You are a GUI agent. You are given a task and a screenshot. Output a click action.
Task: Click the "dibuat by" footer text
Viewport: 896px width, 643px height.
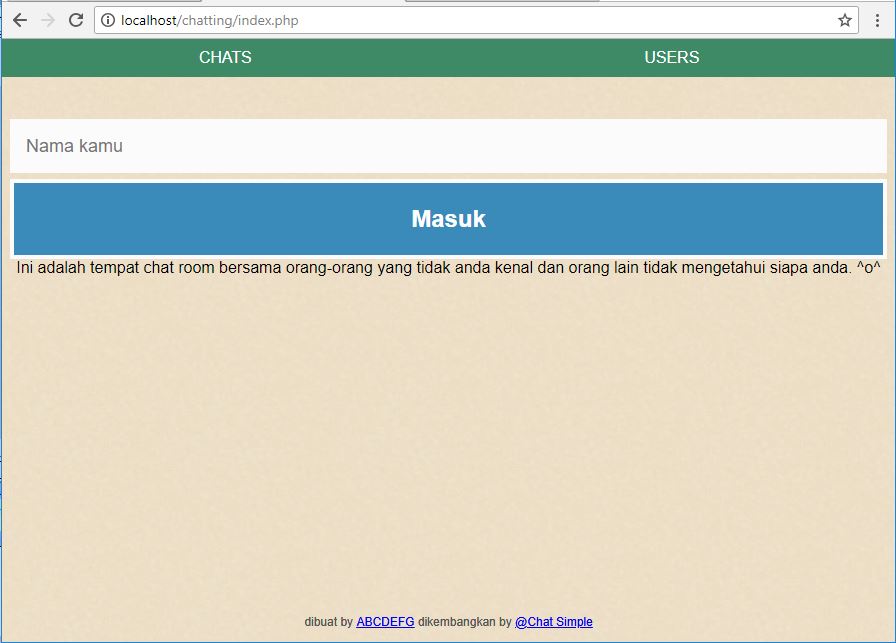[328, 622]
